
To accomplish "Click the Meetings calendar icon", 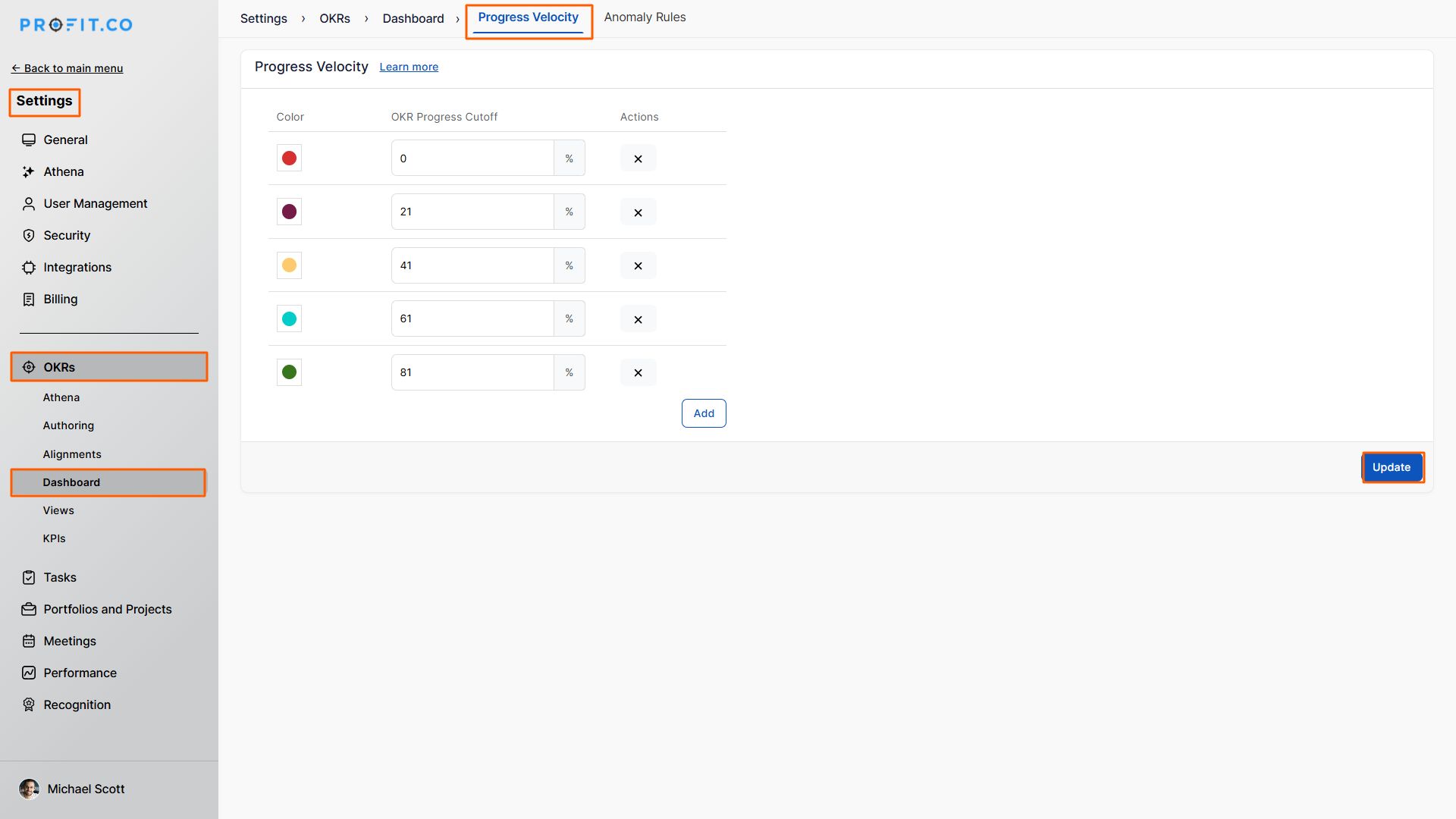I will point(29,642).
